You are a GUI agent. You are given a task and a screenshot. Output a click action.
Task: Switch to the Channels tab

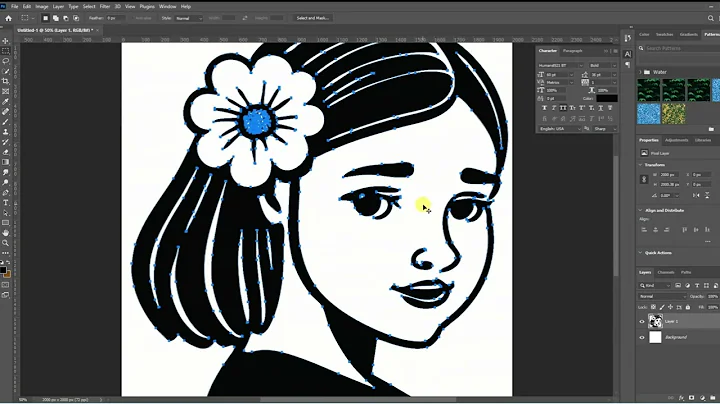(666, 273)
